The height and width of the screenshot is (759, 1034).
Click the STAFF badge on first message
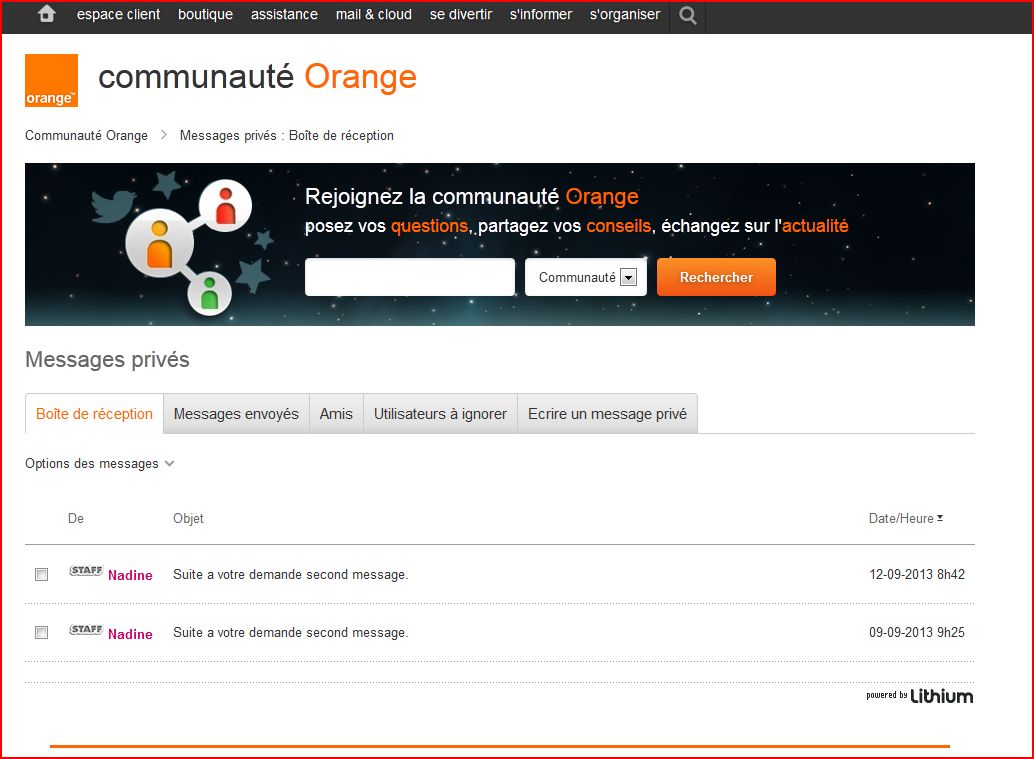[86, 572]
